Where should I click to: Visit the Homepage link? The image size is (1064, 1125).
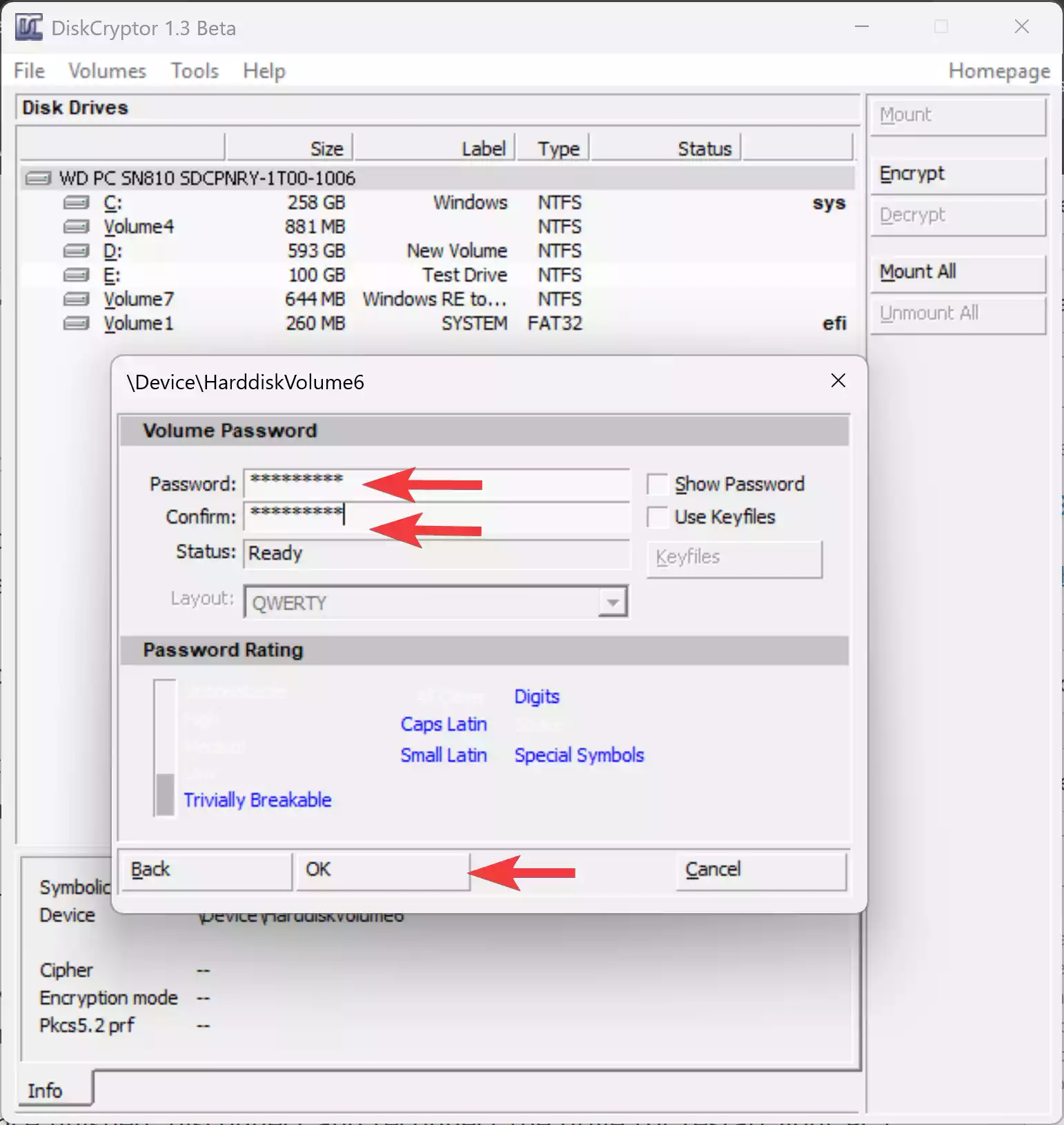pos(999,70)
